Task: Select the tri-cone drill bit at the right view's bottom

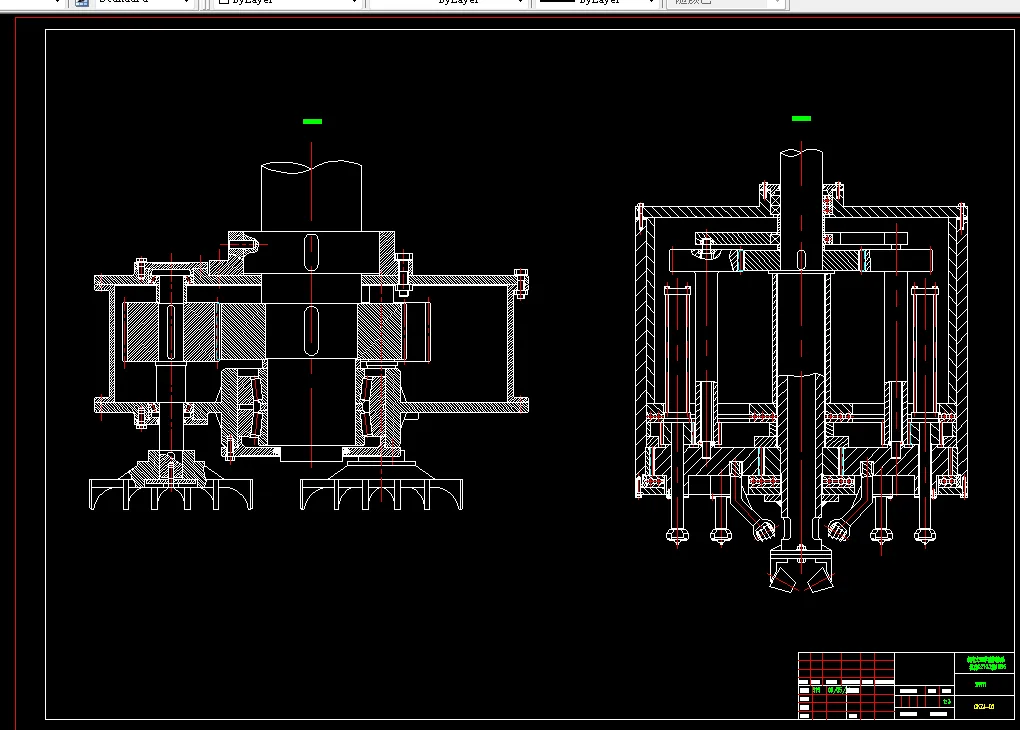Action: [801, 570]
